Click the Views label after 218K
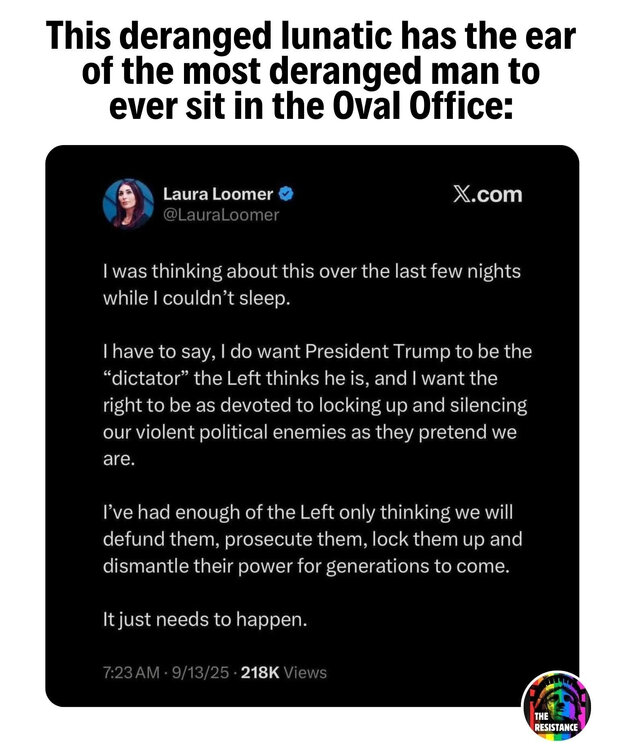The image size is (622, 750). tap(305, 672)
